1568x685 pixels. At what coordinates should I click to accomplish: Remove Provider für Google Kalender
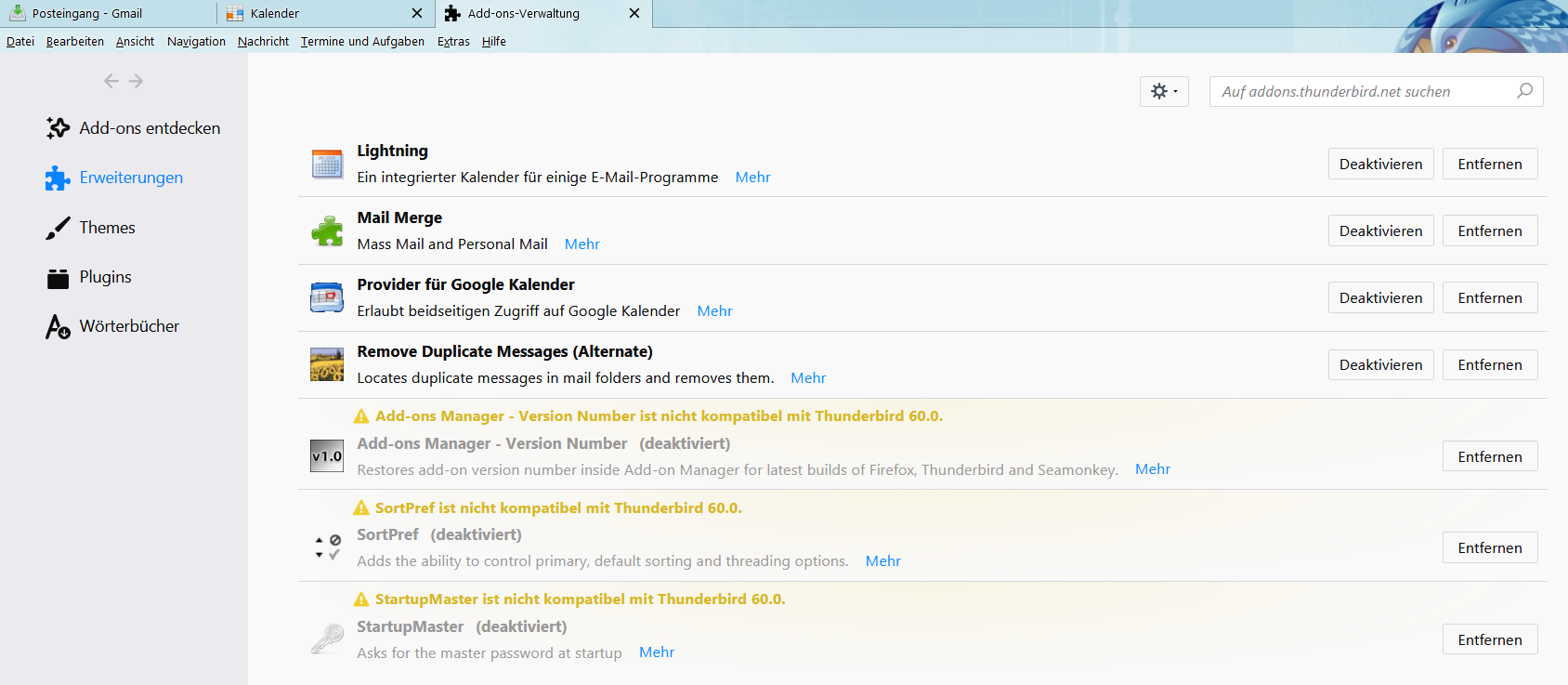[1490, 297]
